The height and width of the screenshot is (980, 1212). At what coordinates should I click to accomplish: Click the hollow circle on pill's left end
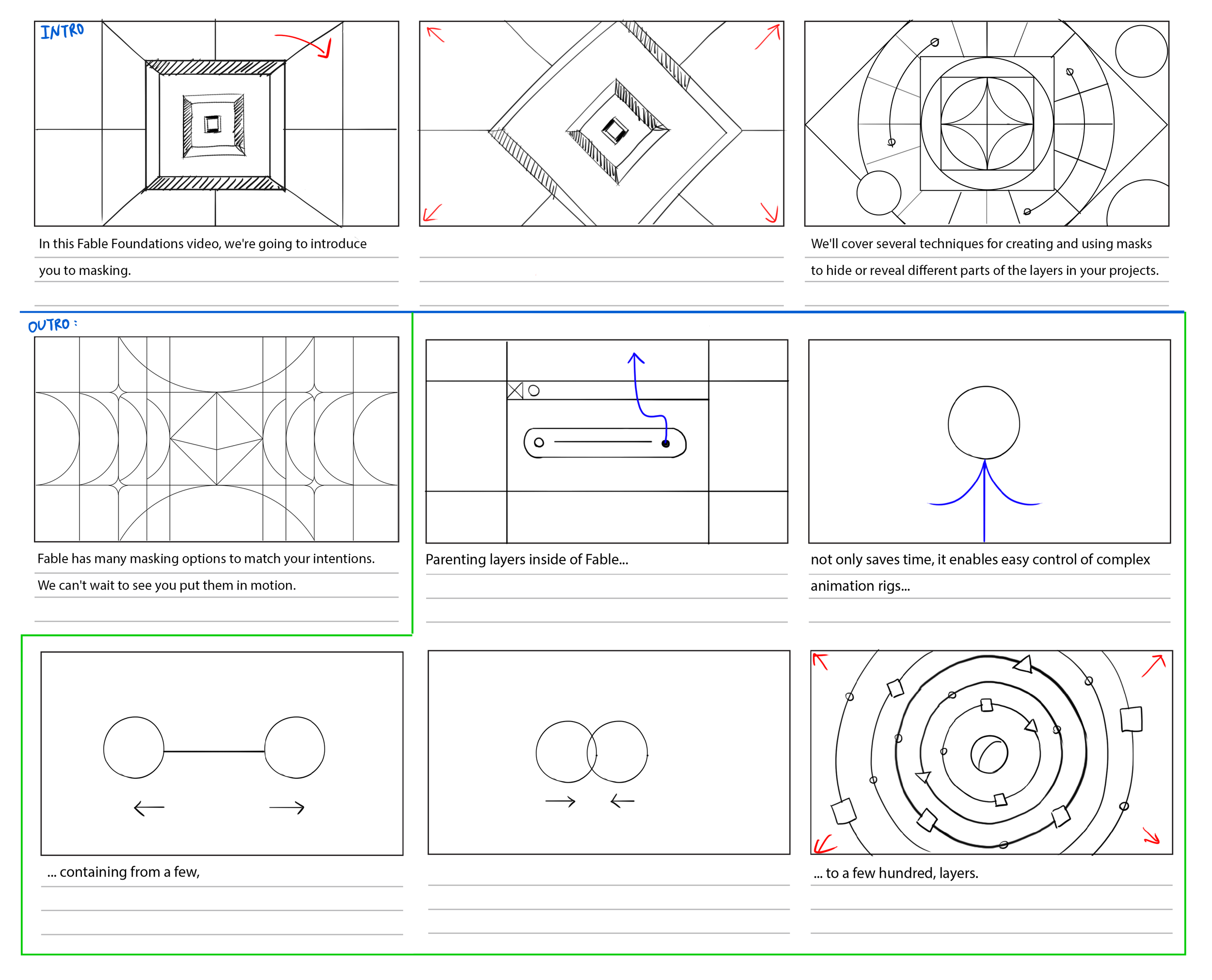539,443
